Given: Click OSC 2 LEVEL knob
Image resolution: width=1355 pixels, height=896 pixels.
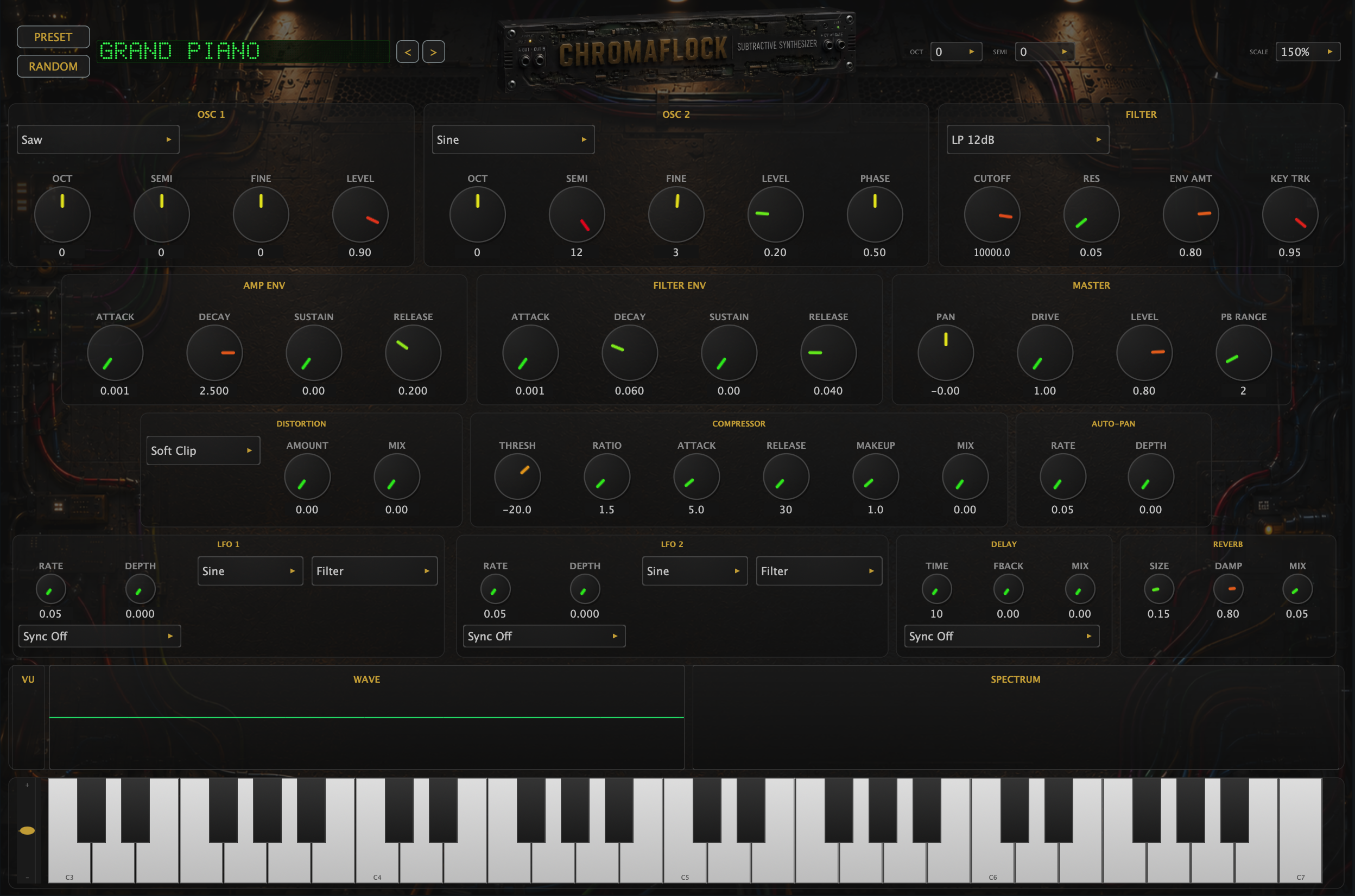Looking at the screenshot, I should click(776, 215).
